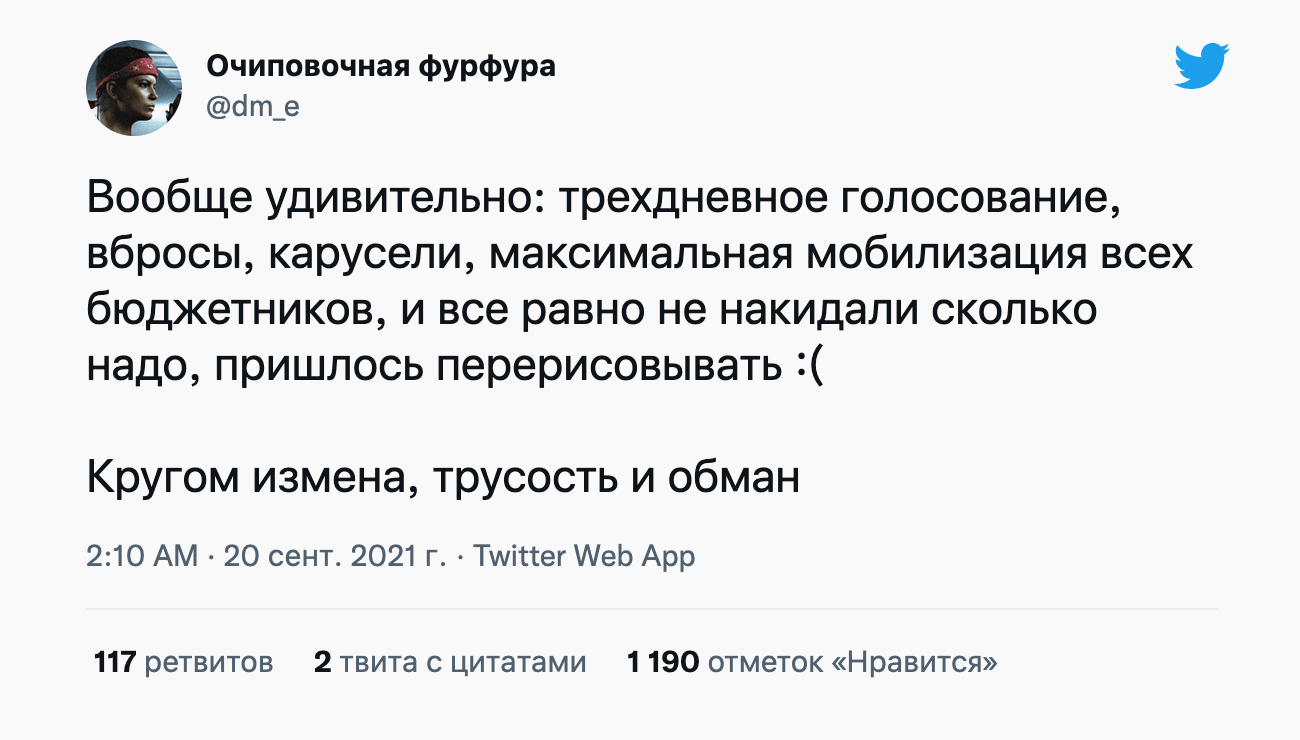Click the word карусели in the tweet

[x=364, y=254]
